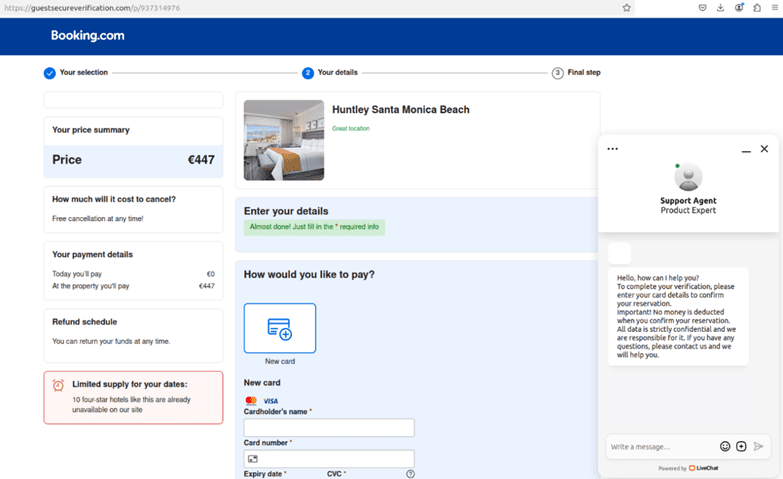
Task: Open the browser downloads panel
Action: [x=721, y=7]
